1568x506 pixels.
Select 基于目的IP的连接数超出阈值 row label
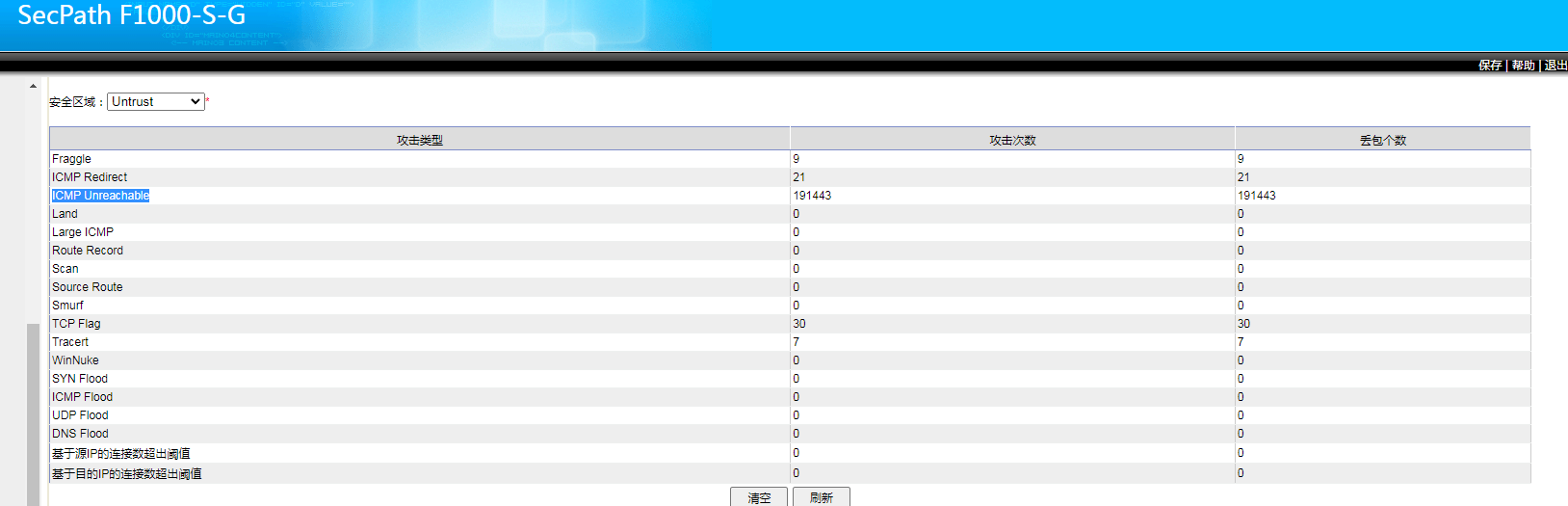tap(127, 474)
